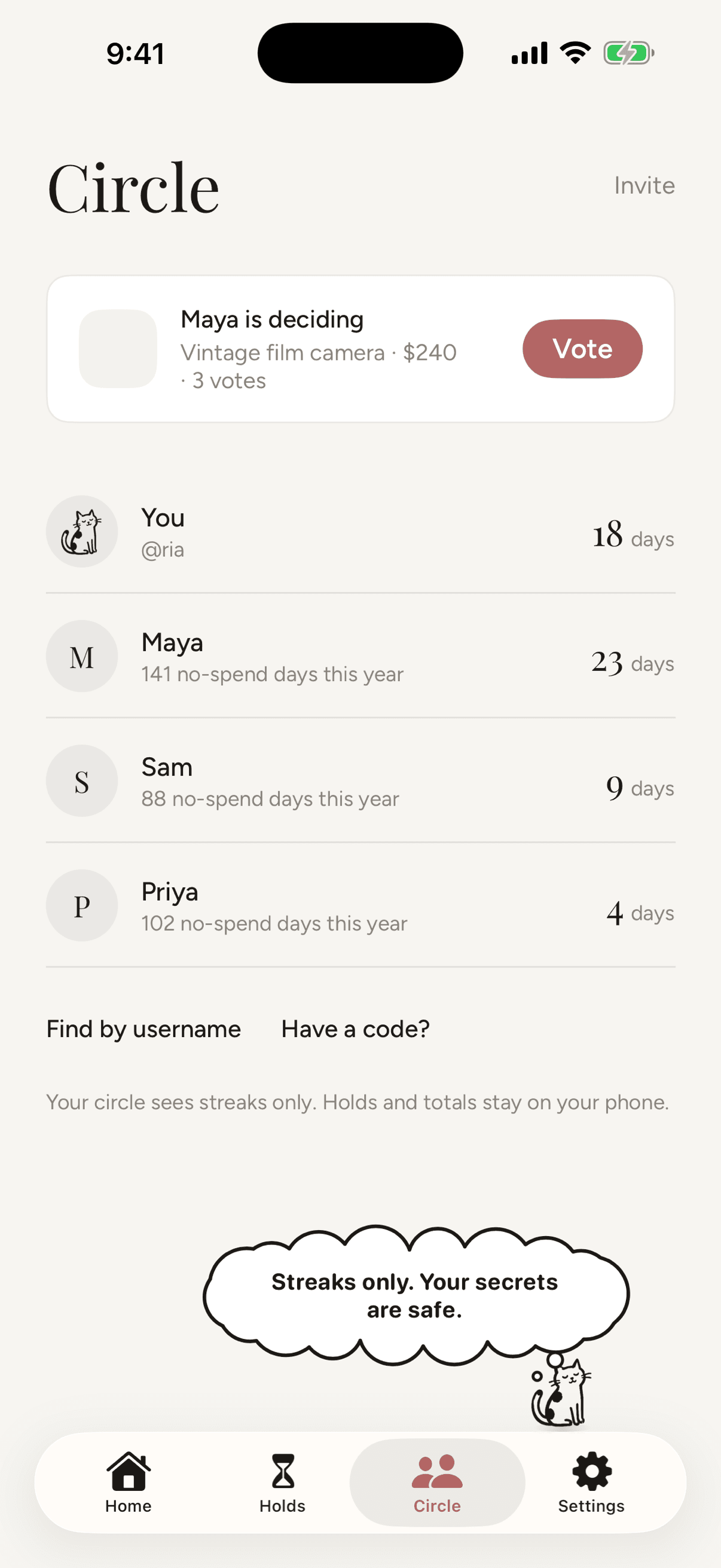Tap Maya's M avatar circle
This screenshot has height=1568, width=721.
click(82, 656)
